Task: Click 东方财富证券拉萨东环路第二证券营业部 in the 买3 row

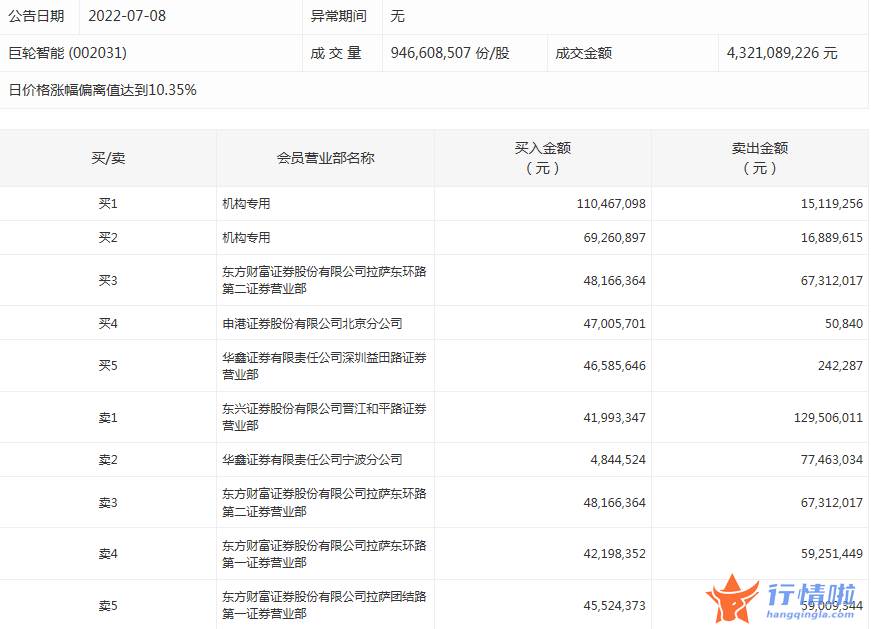Action: (324, 280)
